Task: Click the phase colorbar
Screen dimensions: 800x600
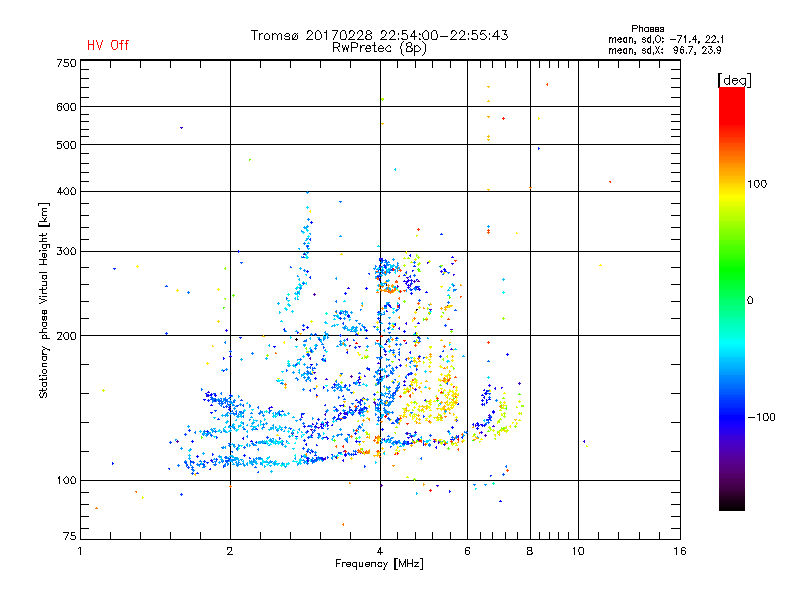Action: (732, 298)
